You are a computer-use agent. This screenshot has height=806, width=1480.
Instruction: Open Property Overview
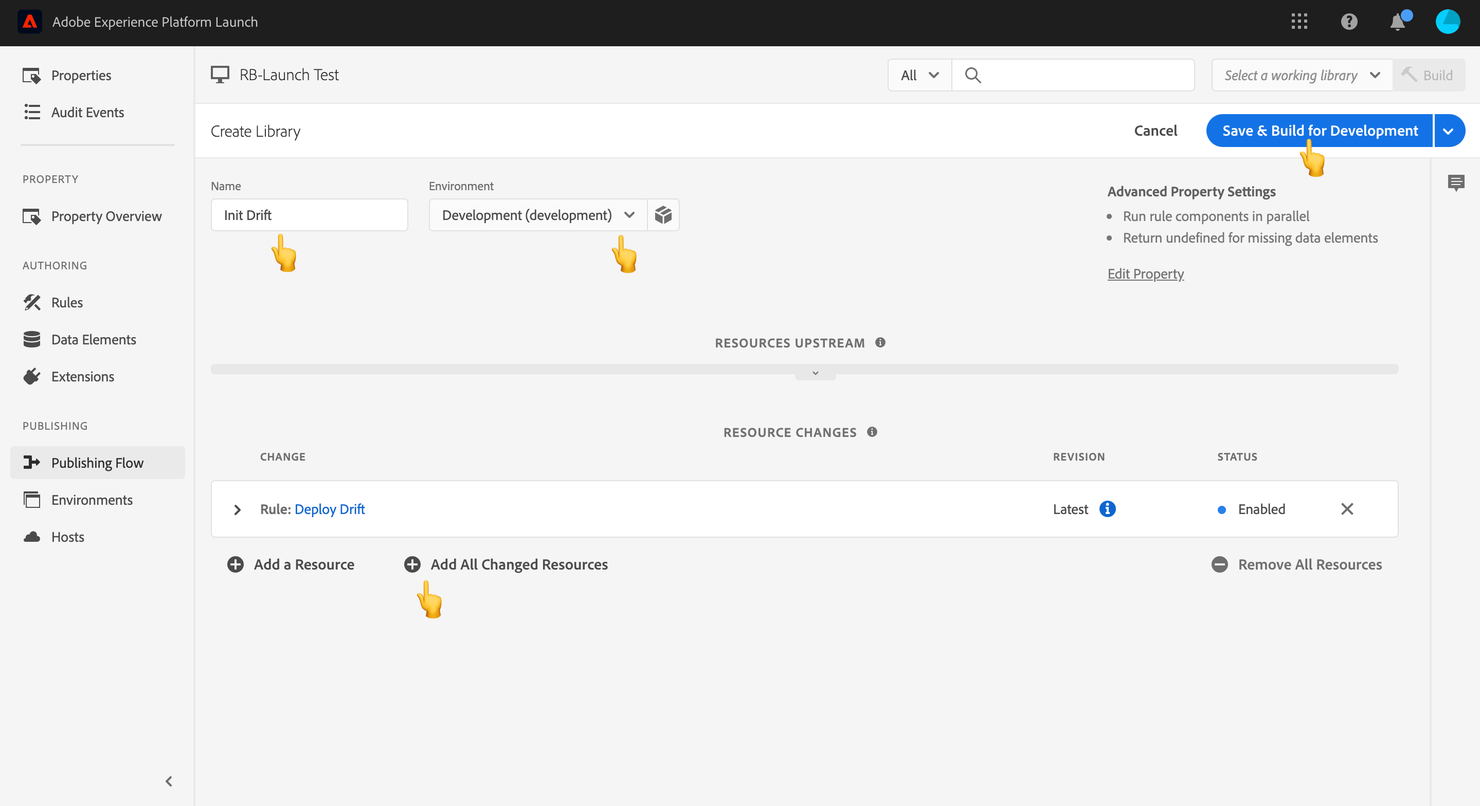[x=106, y=216]
